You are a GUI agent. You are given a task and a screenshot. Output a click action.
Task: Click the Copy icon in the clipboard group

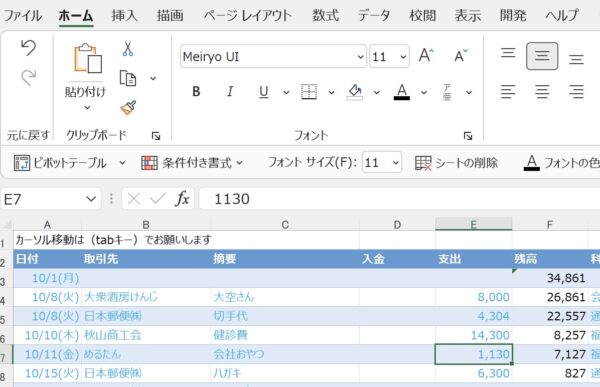pos(128,78)
